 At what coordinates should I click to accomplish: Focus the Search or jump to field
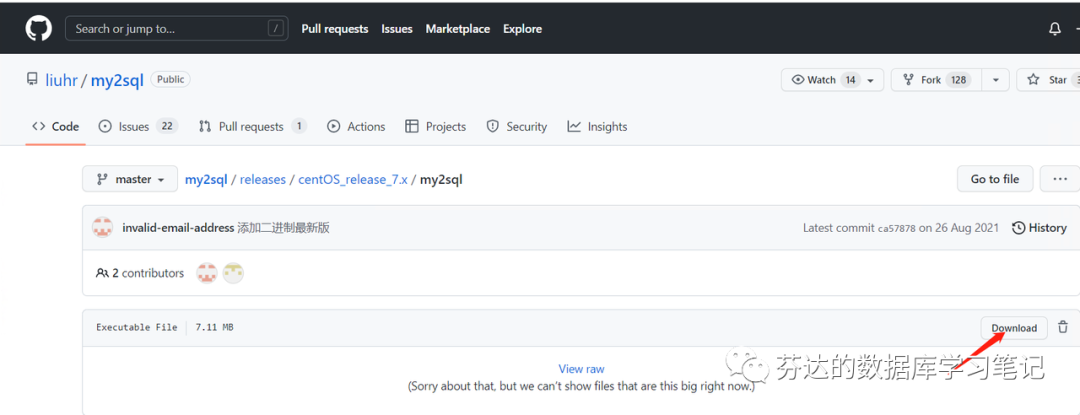pos(176,28)
